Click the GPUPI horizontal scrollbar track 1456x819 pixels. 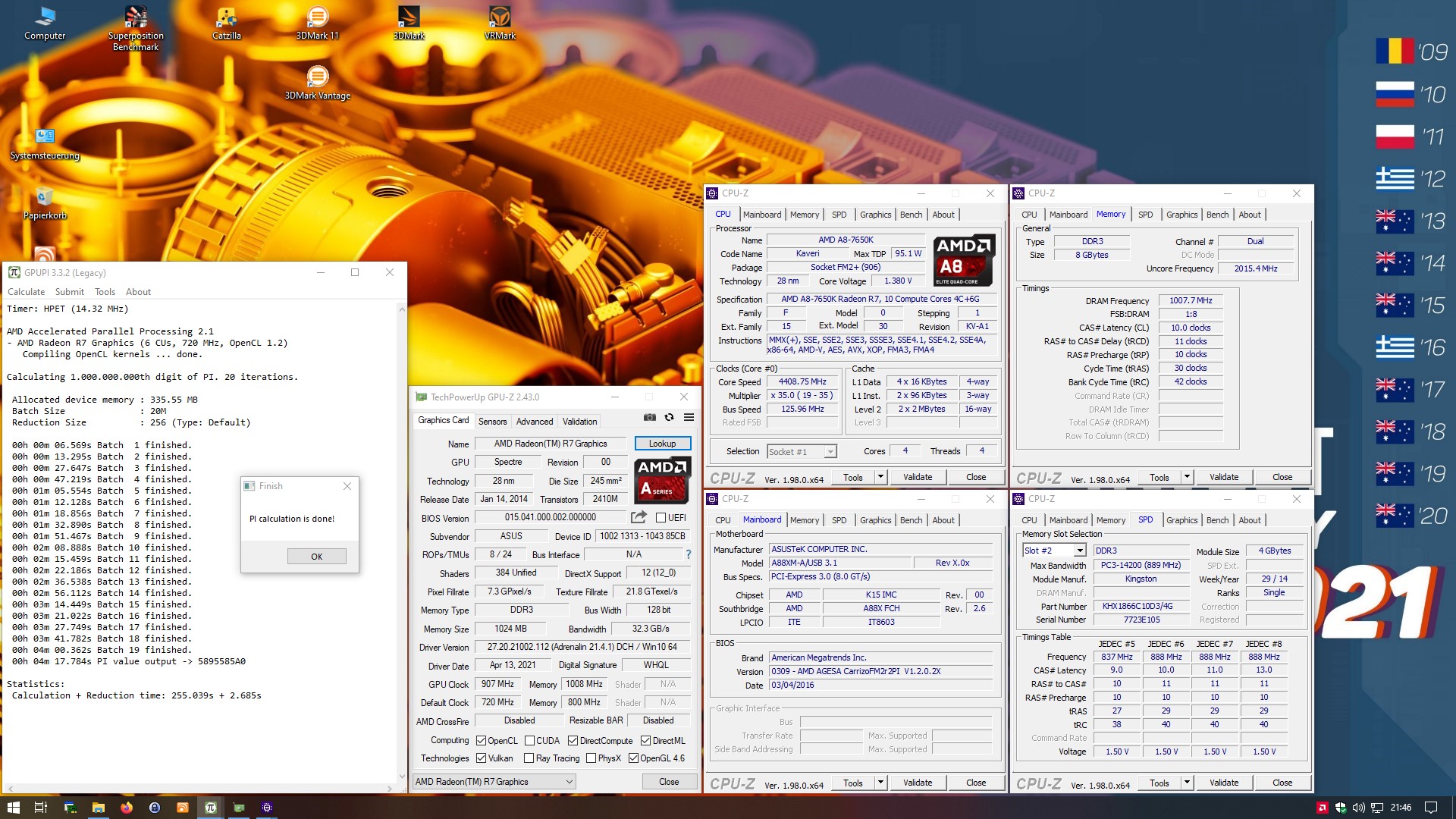pyautogui.click(x=199, y=789)
